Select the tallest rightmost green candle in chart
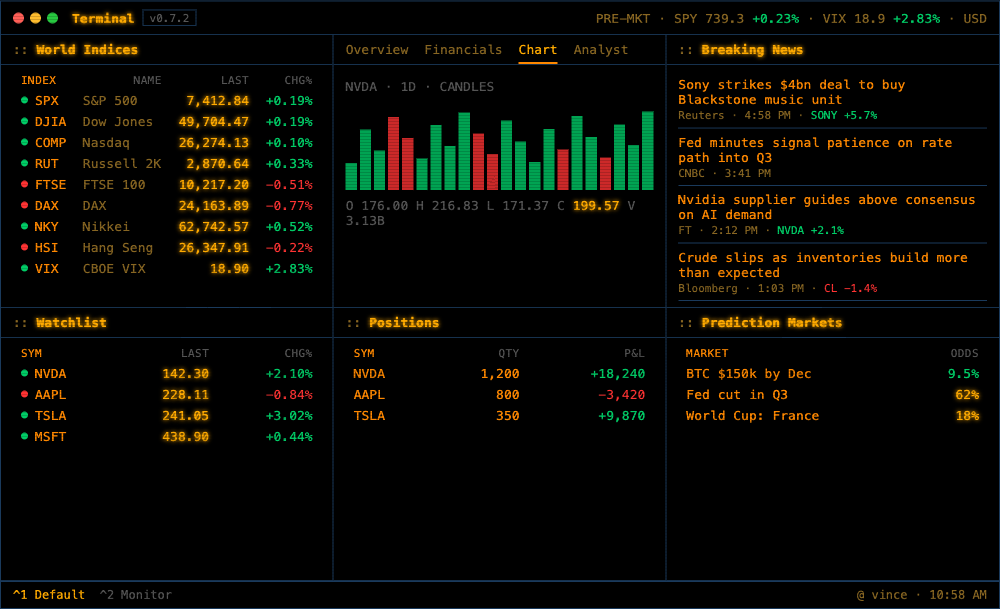Viewport: 1000px width, 609px height. (x=647, y=150)
